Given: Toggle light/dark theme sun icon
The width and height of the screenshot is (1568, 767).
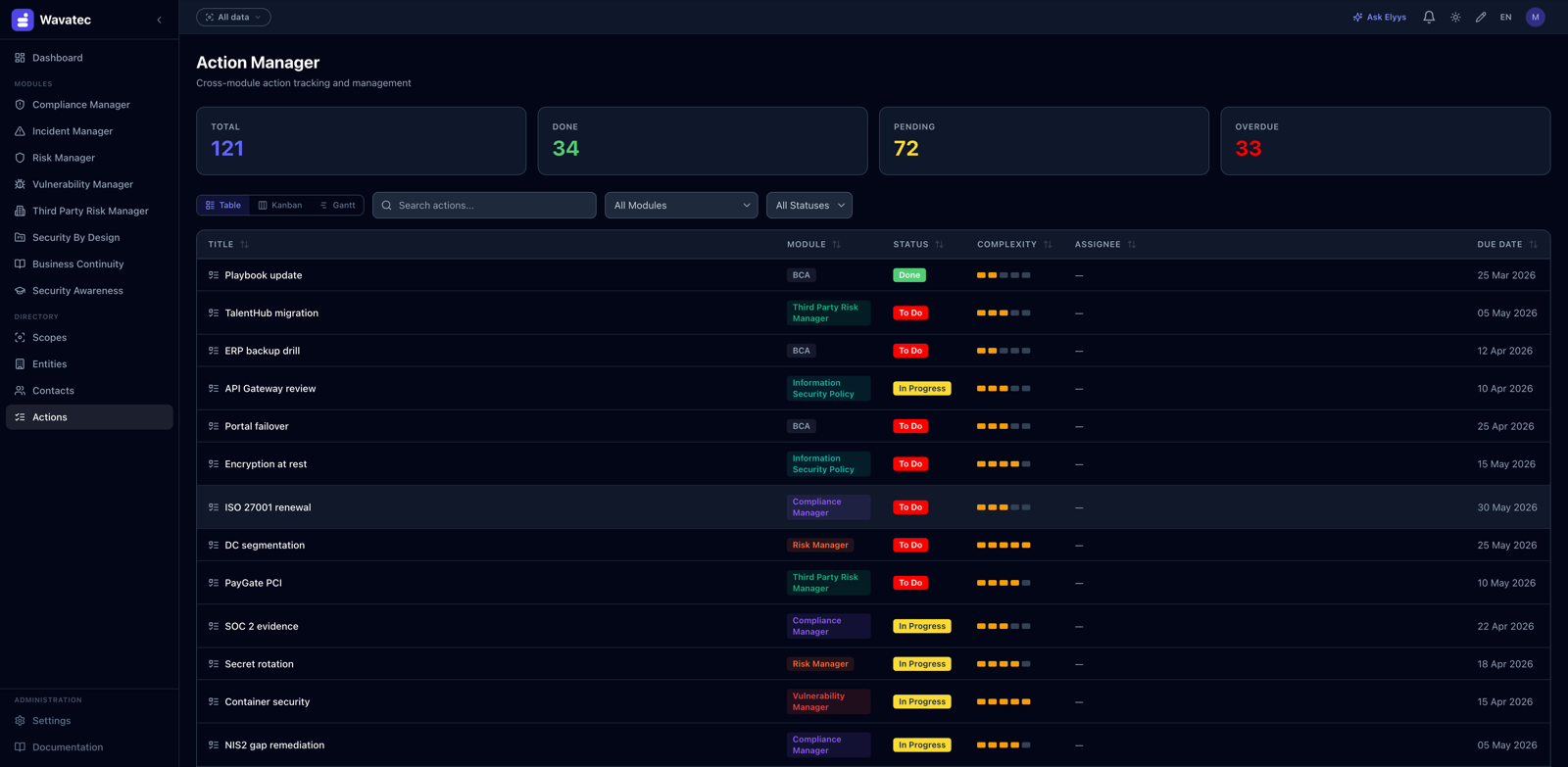Looking at the screenshot, I should click(x=1455, y=17).
